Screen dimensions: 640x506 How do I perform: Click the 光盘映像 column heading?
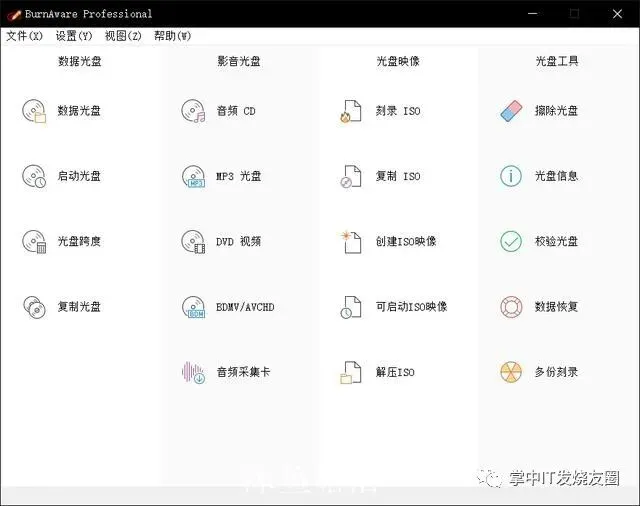click(398, 61)
